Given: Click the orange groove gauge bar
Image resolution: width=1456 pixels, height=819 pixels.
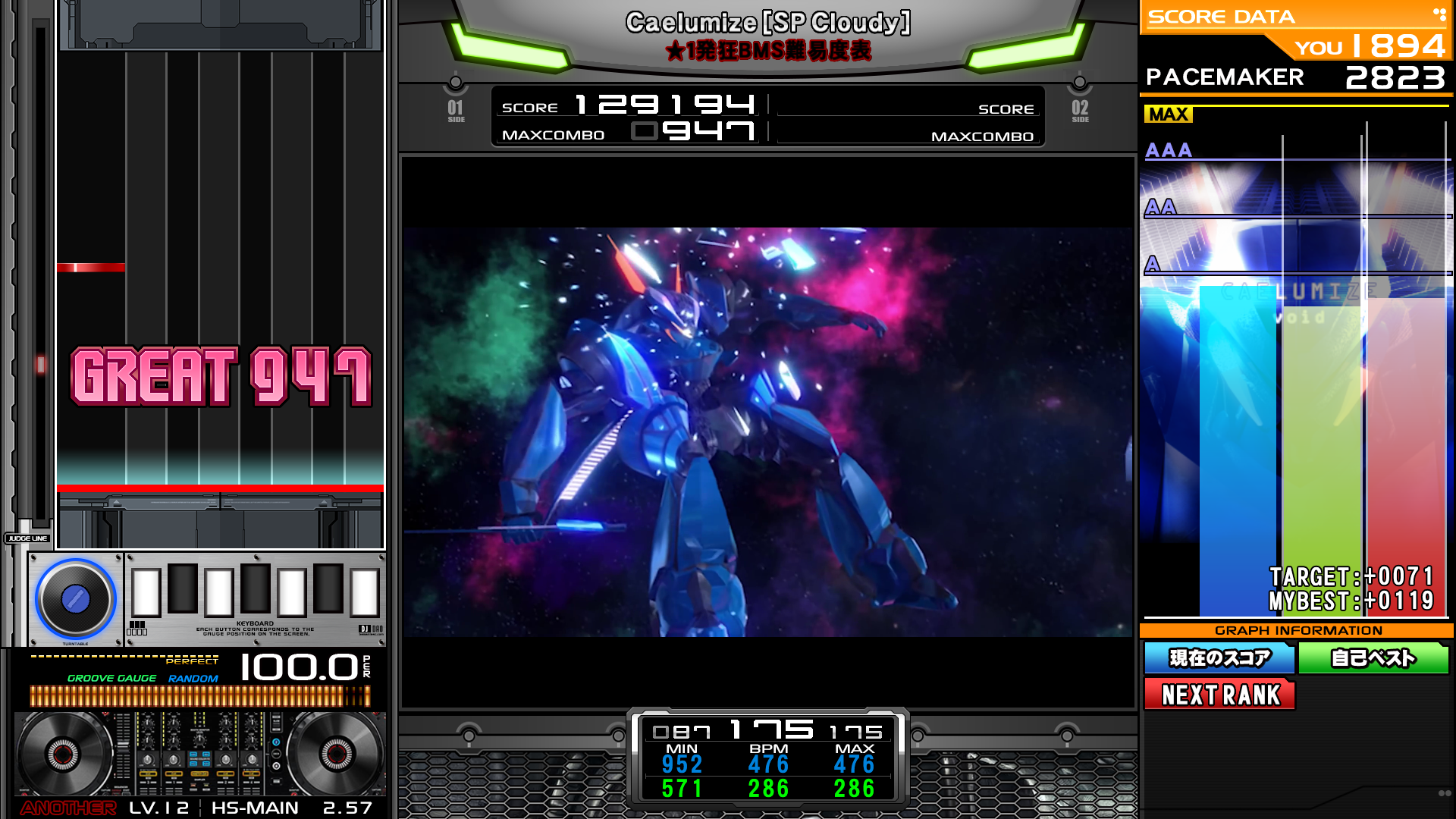Looking at the screenshot, I should click(x=200, y=696).
